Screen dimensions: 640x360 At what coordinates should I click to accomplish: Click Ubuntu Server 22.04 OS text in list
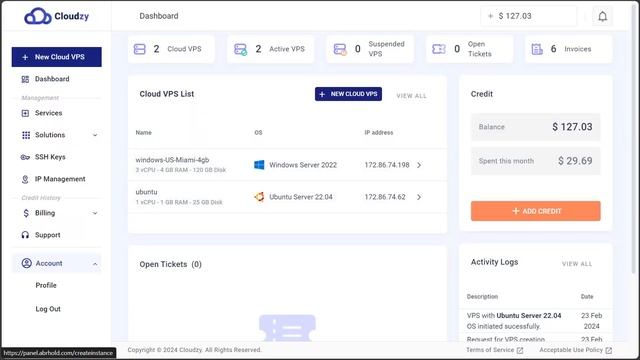pyautogui.click(x=301, y=197)
